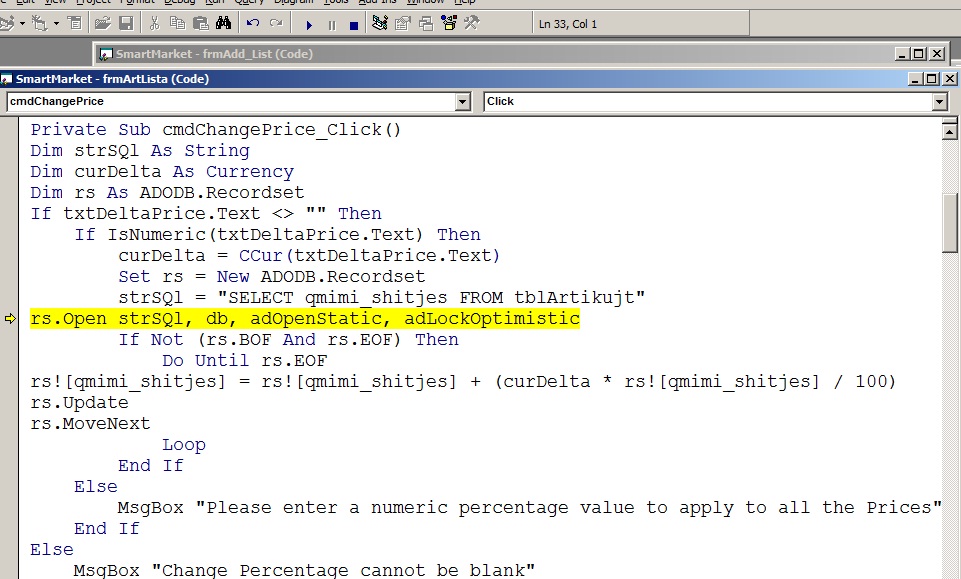Show the Toolbox with hammer icon
Screen dimensions: 961x579
pyautogui.click(x=471, y=24)
